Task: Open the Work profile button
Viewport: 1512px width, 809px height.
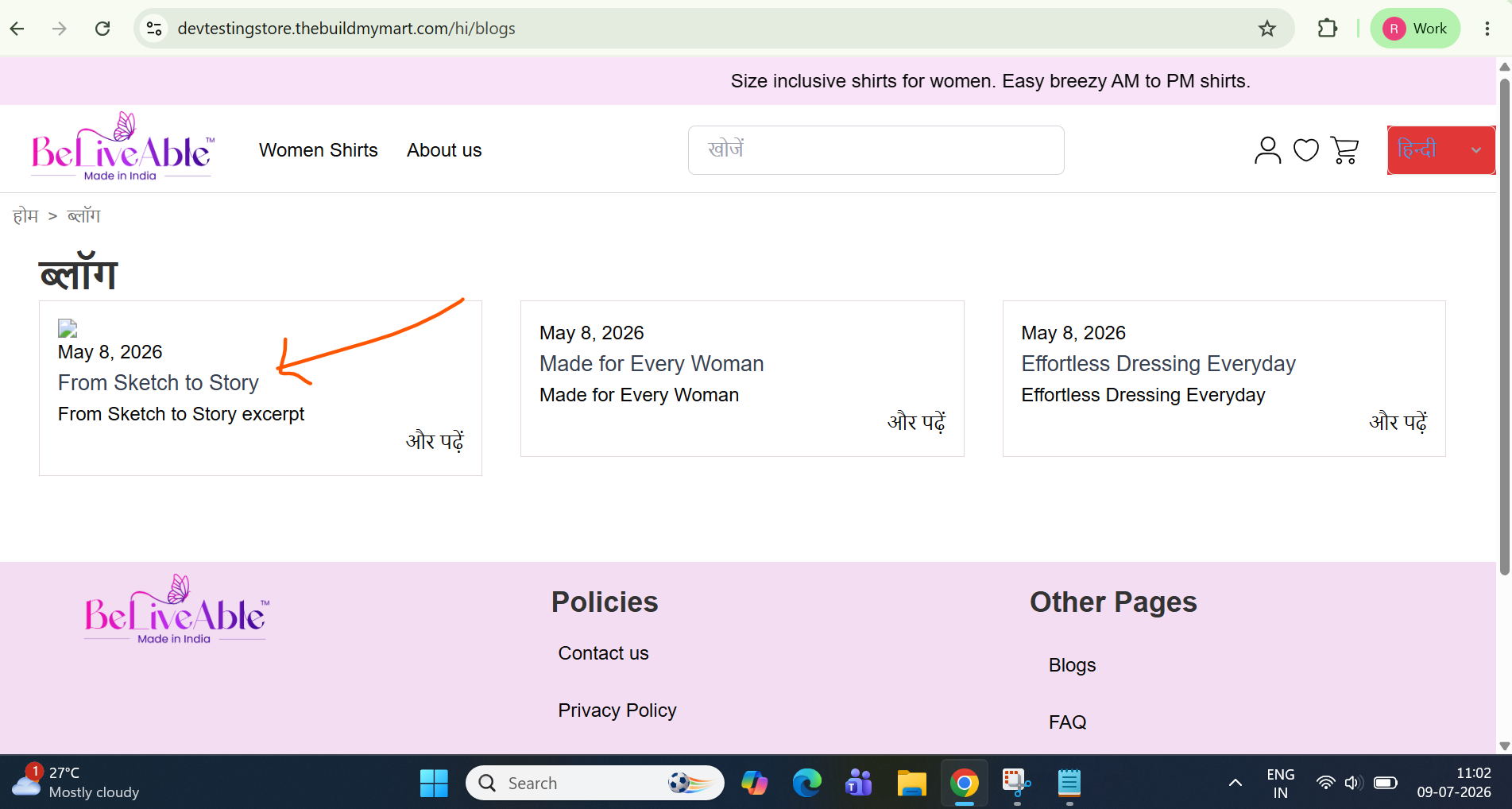Action: click(x=1415, y=29)
